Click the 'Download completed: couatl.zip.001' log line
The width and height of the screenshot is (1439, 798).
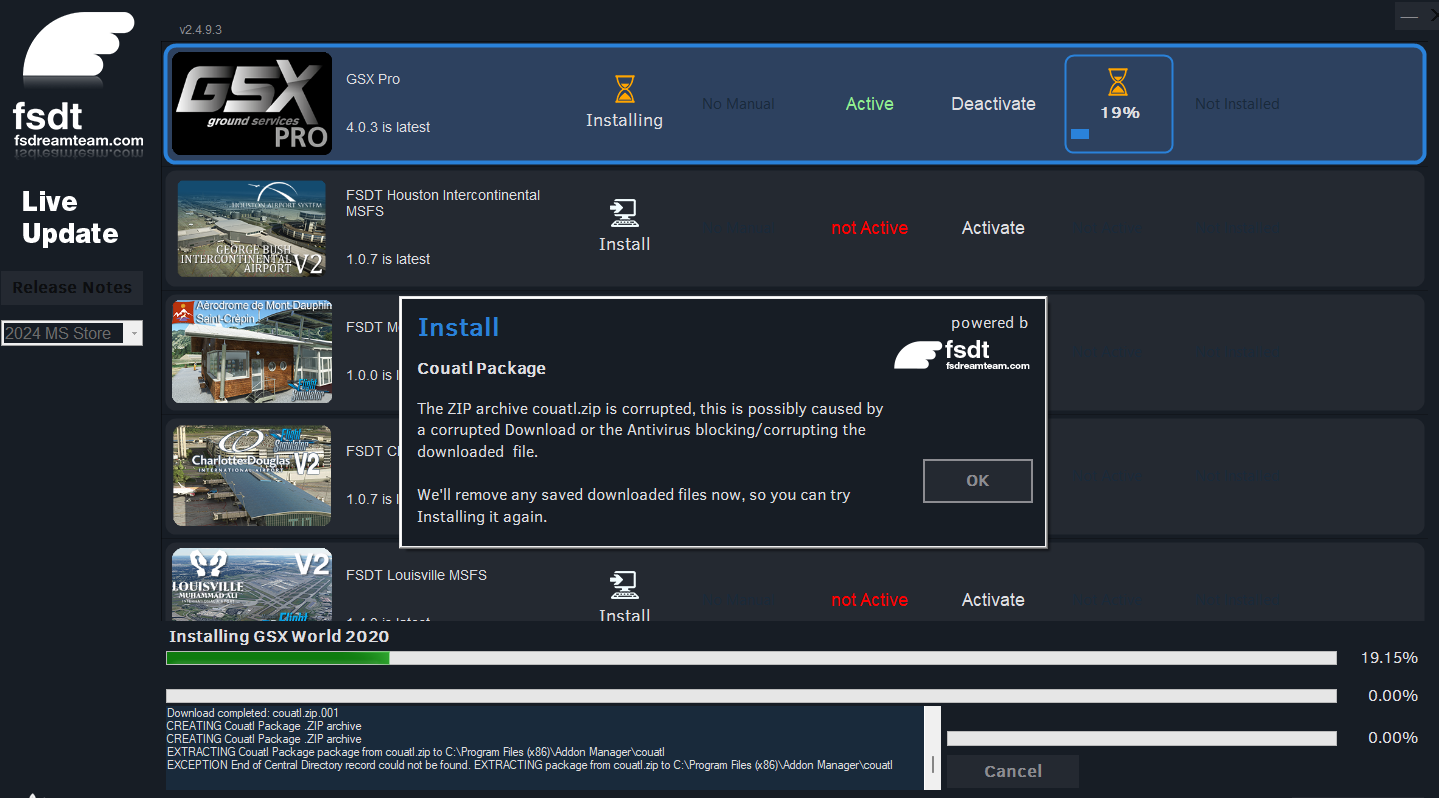pyautogui.click(x=253, y=713)
